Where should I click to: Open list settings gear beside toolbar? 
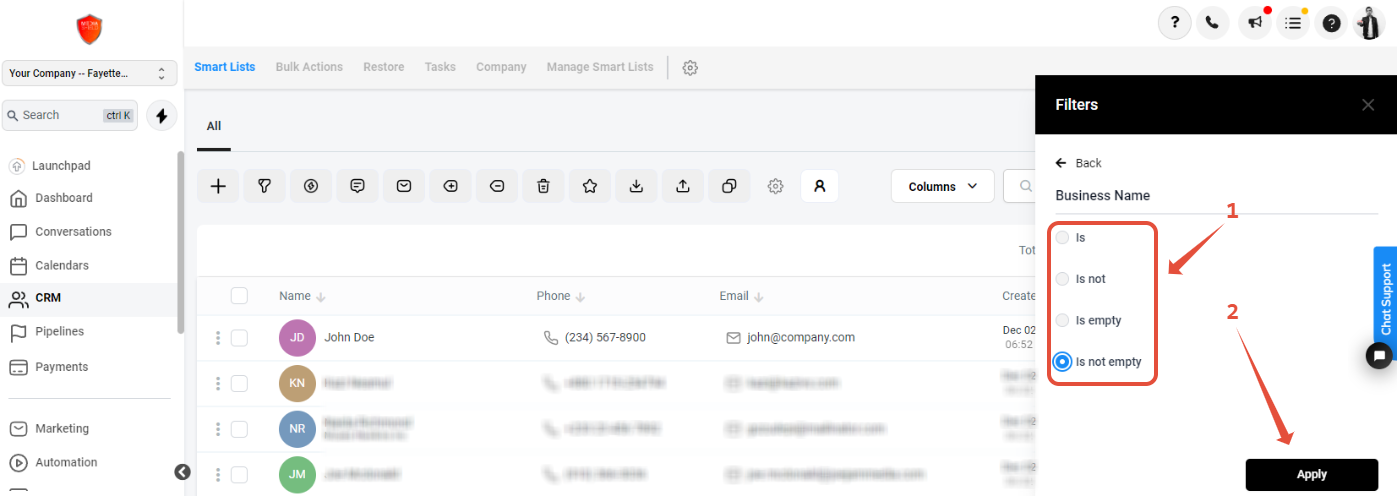[x=775, y=186]
